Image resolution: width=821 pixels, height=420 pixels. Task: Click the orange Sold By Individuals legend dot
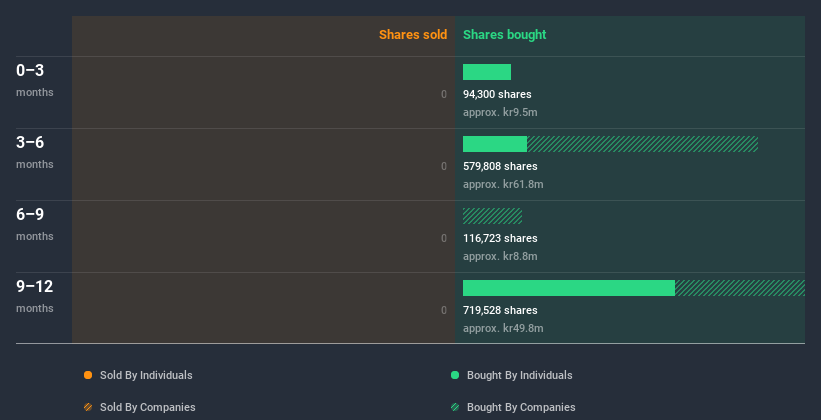pos(88,375)
